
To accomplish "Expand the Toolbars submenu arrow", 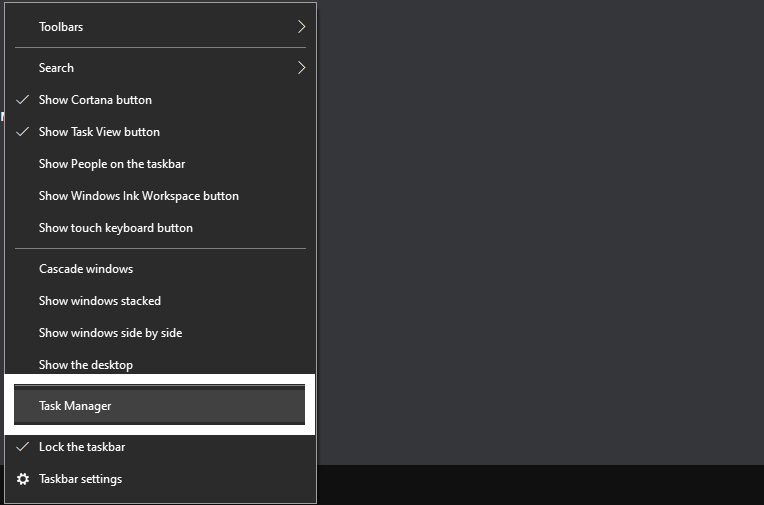I will 301,27.
